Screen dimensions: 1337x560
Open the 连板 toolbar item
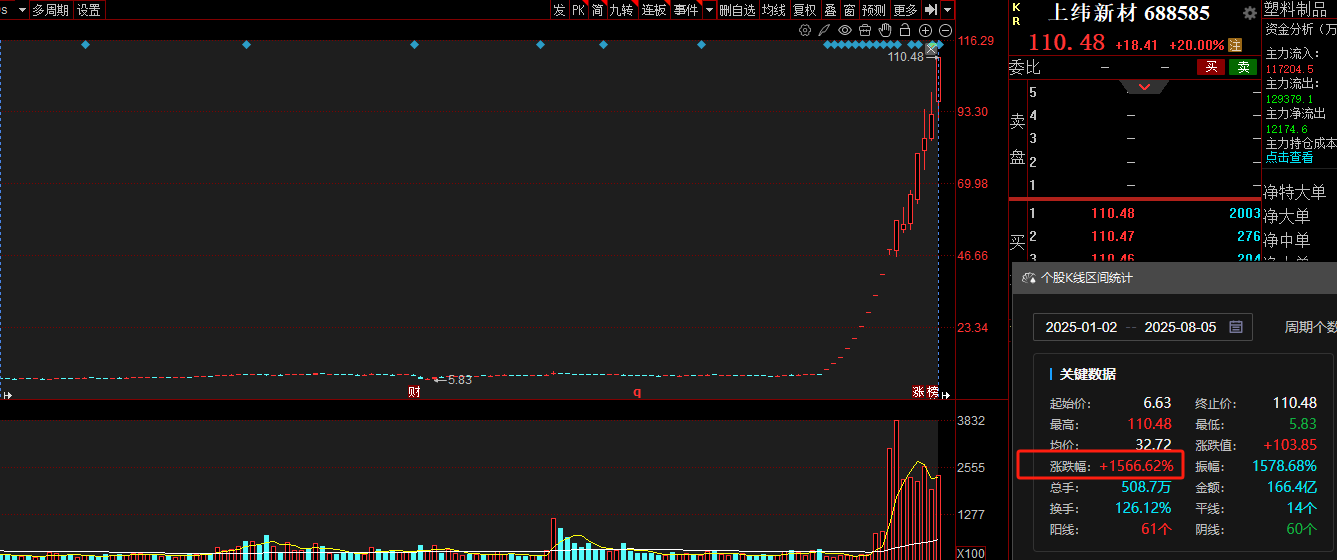(x=654, y=10)
